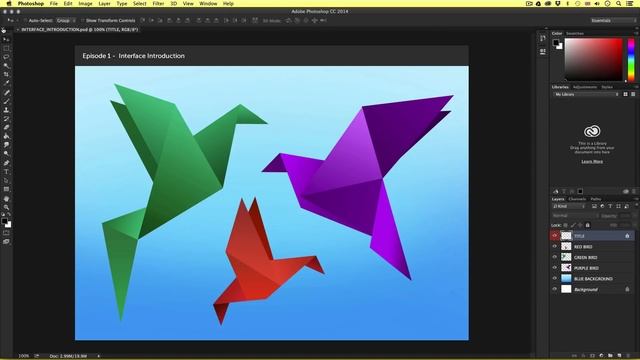Switch to the Swatches tab
The height and width of the screenshot is (360, 640).
click(x=575, y=33)
